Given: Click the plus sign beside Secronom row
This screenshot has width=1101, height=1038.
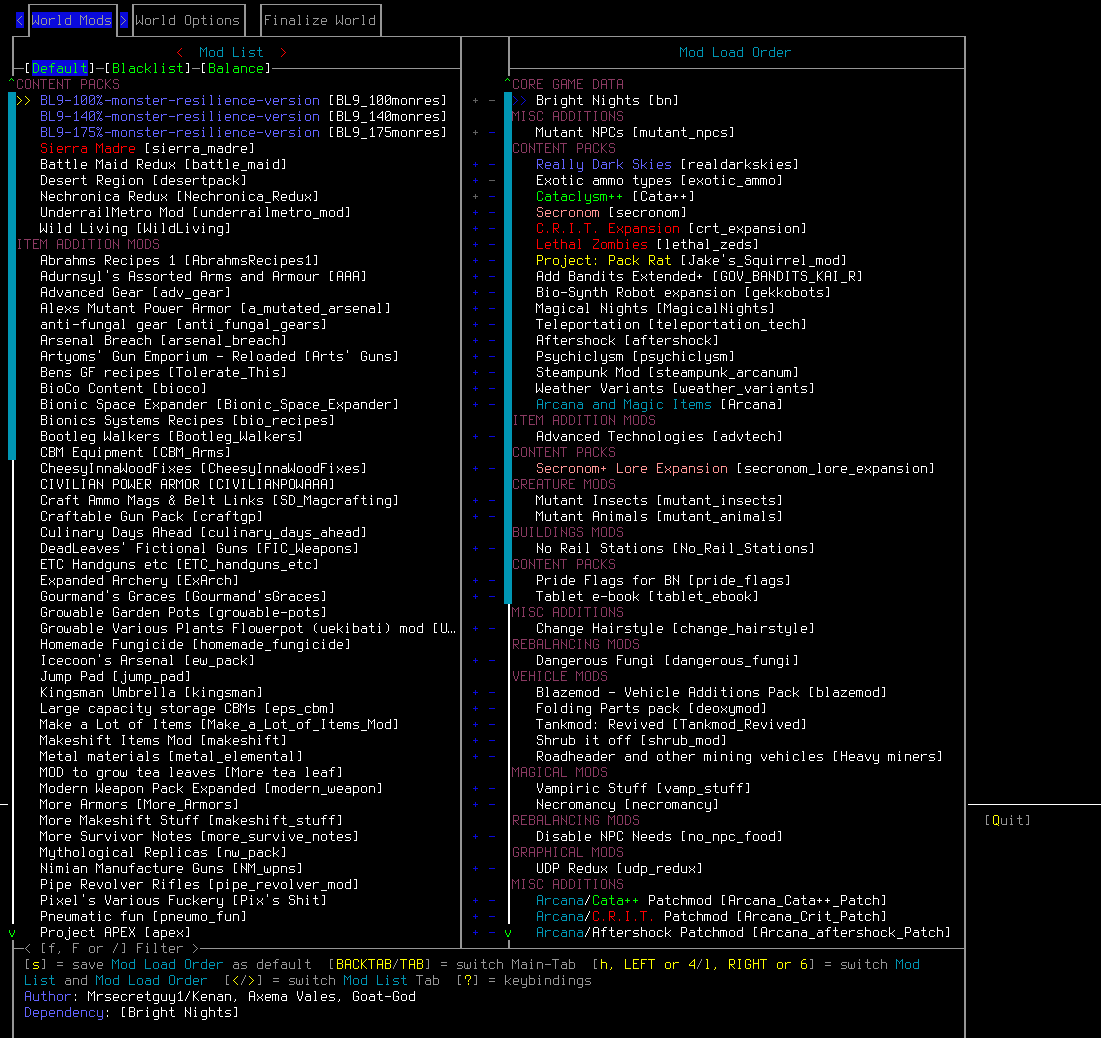Looking at the screenshot, I should pos(475,213).
